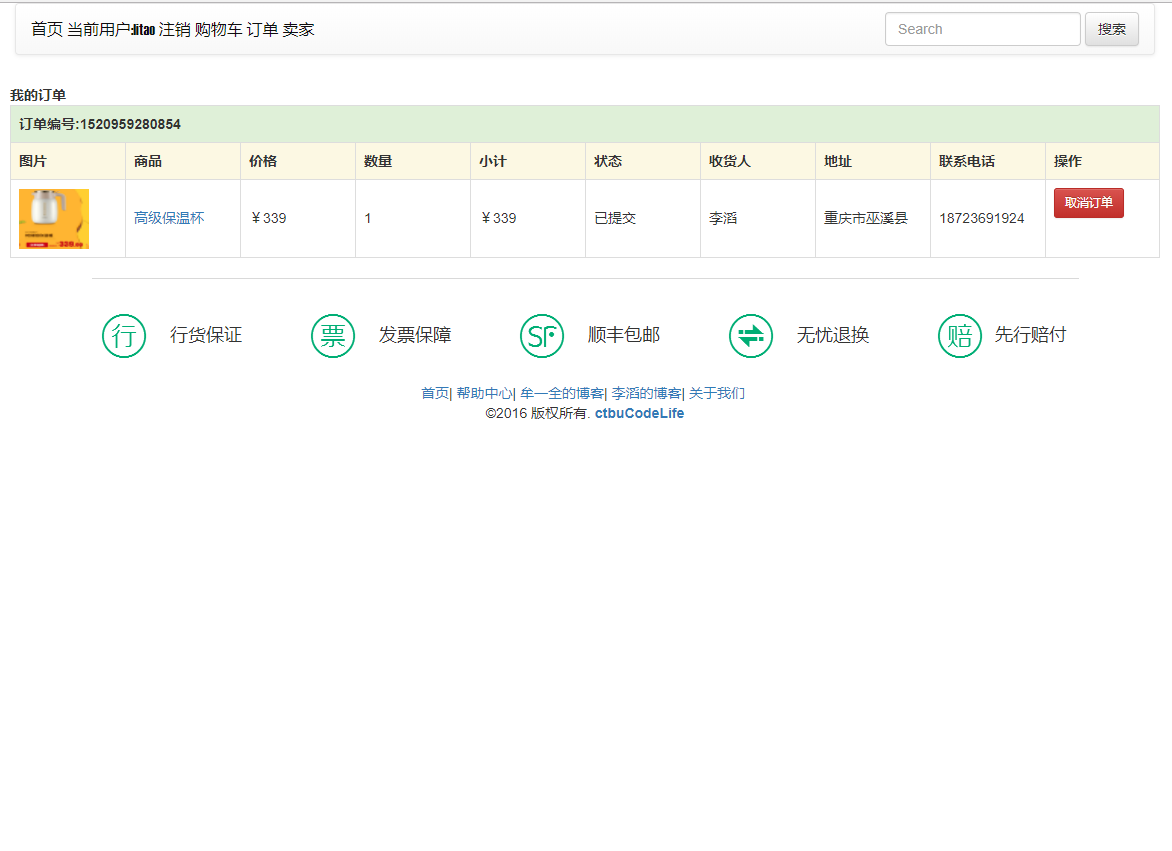Click the 先行赔付 compensation icon
The height and width of the screenshot is (851, 1172).
pos(960,336)
